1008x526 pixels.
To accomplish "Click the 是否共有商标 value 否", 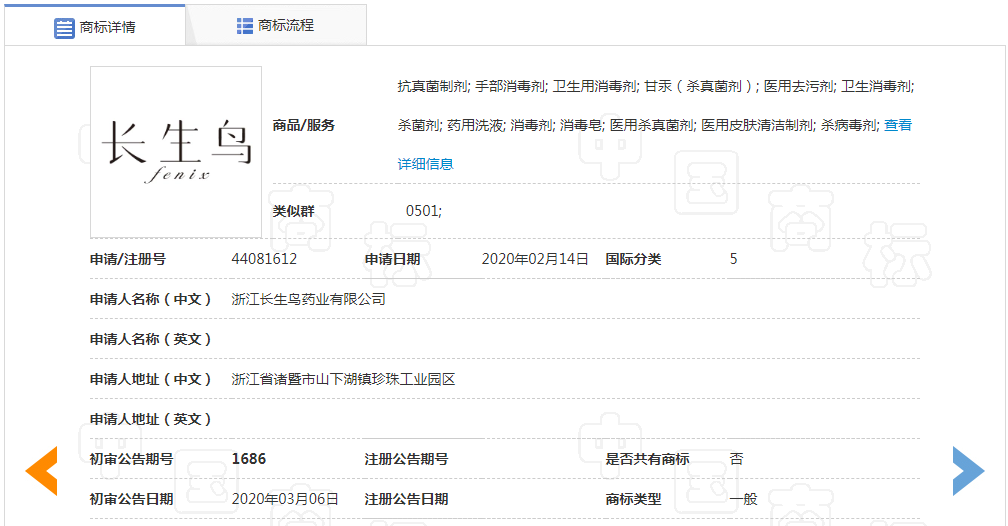I will [x=736, y=459].
